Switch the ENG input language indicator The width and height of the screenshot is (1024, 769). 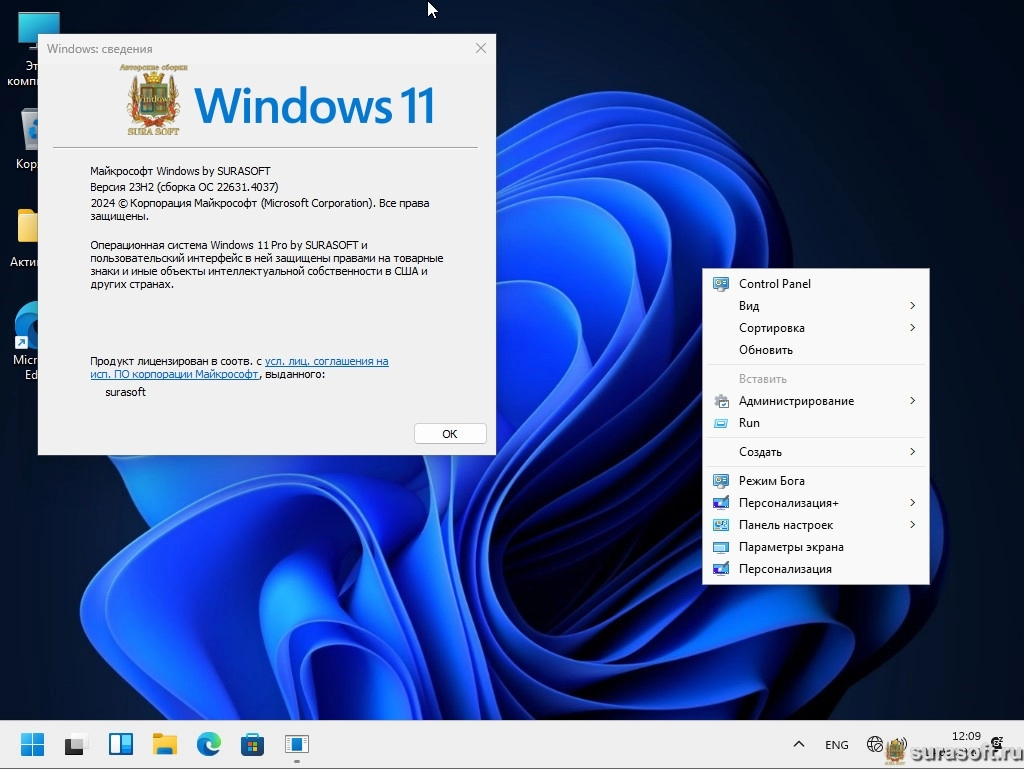(x=836, y=745)
